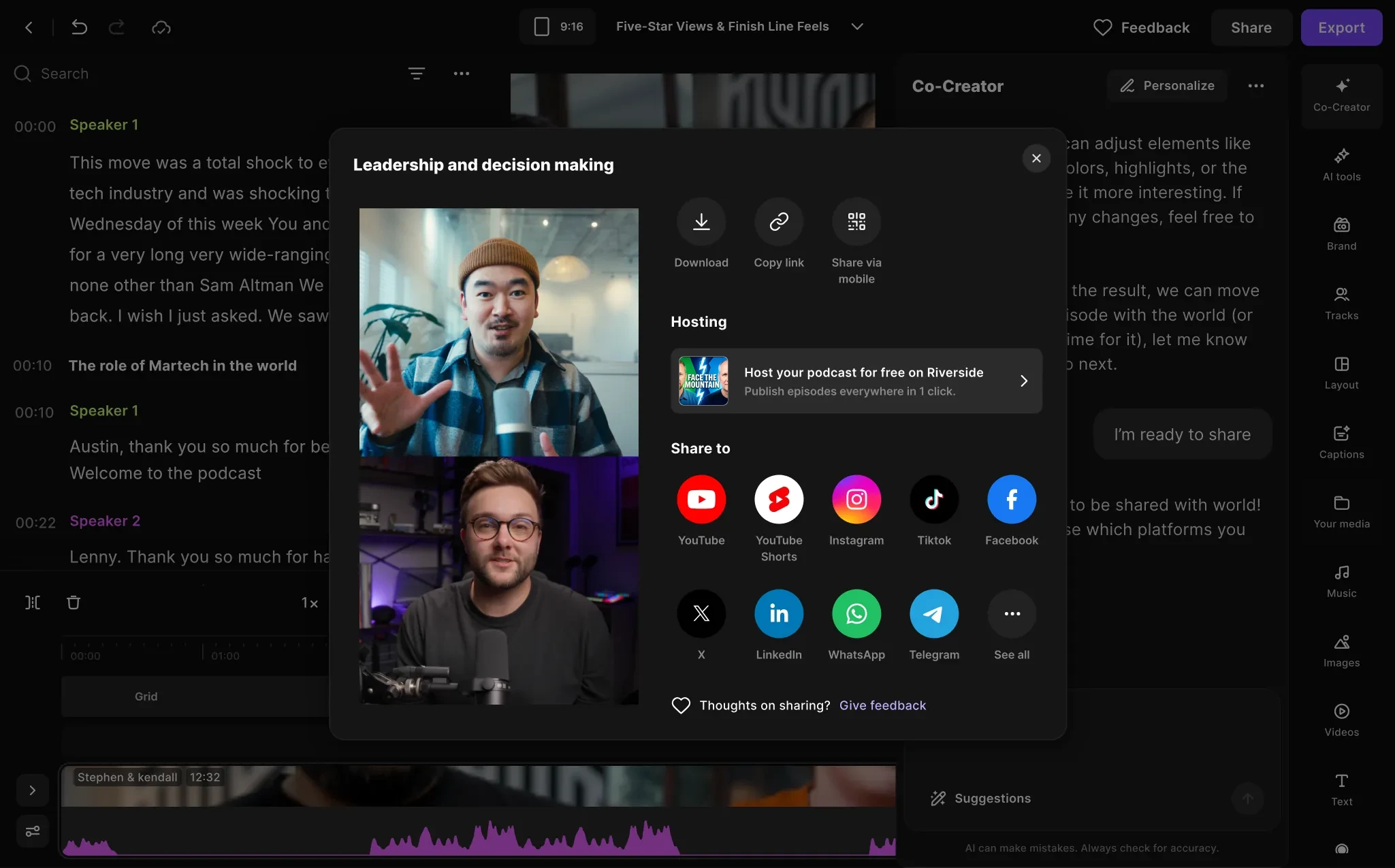This screenshot has height=868, width=1395.
Task: Copy link to the clip
Action: point(779,222)
